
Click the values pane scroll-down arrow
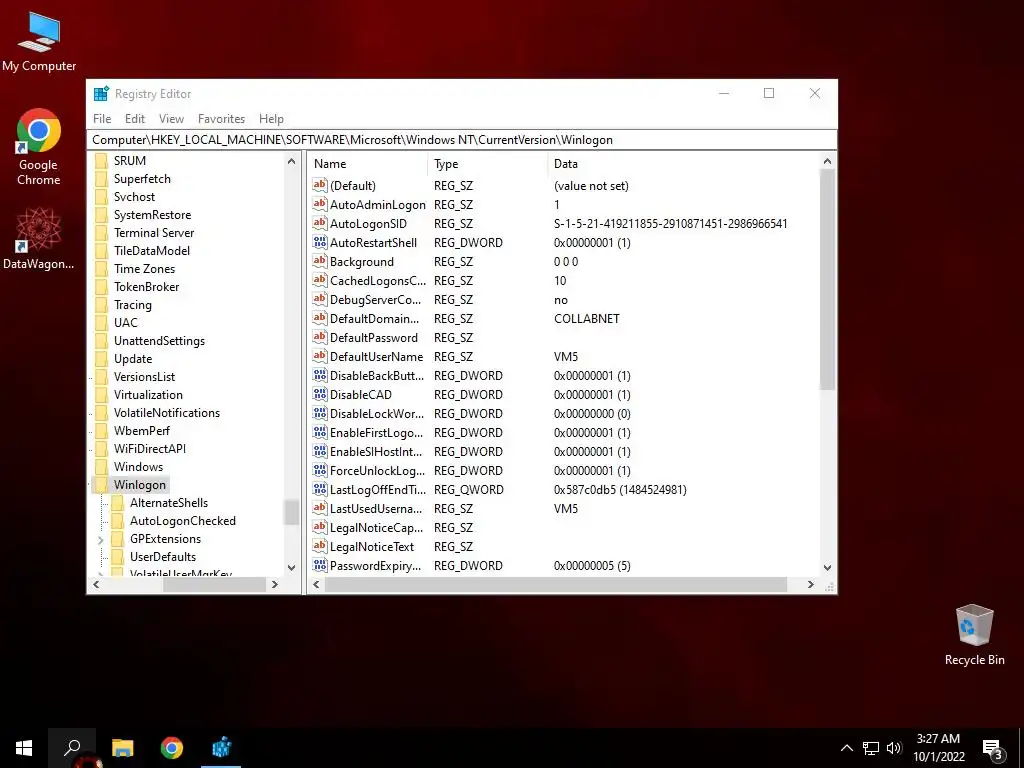827,568
